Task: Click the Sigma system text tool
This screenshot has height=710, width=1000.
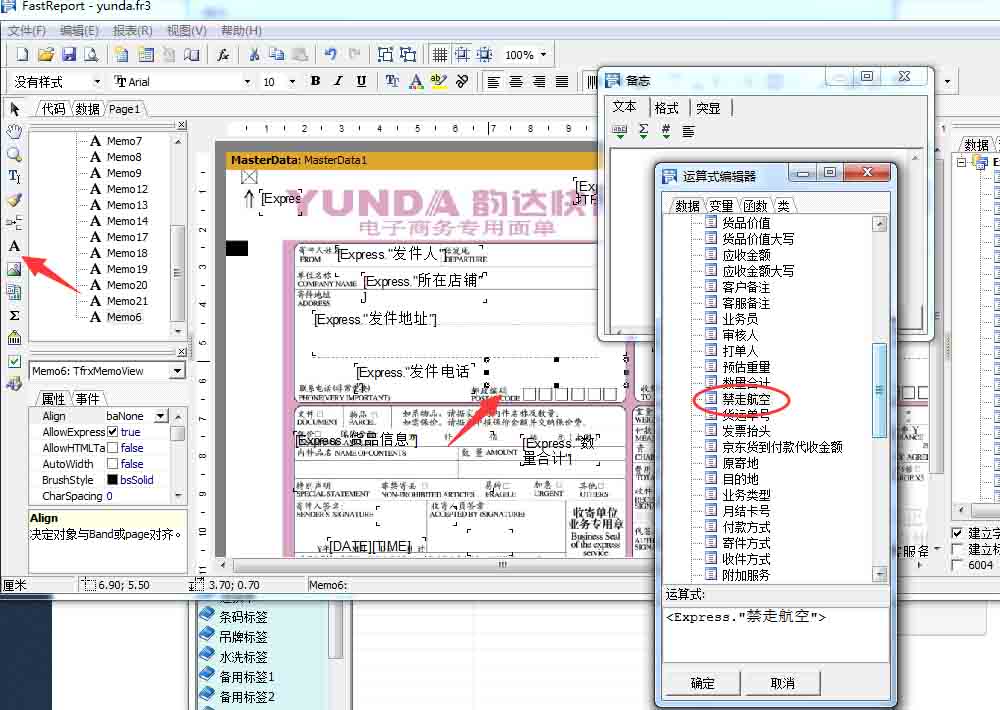Action: click(x=14, y=315)
